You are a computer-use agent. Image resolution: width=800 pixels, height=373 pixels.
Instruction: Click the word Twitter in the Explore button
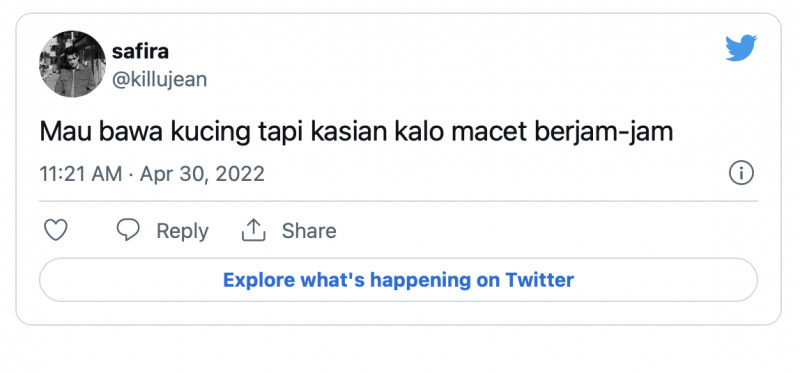(539, 280)
